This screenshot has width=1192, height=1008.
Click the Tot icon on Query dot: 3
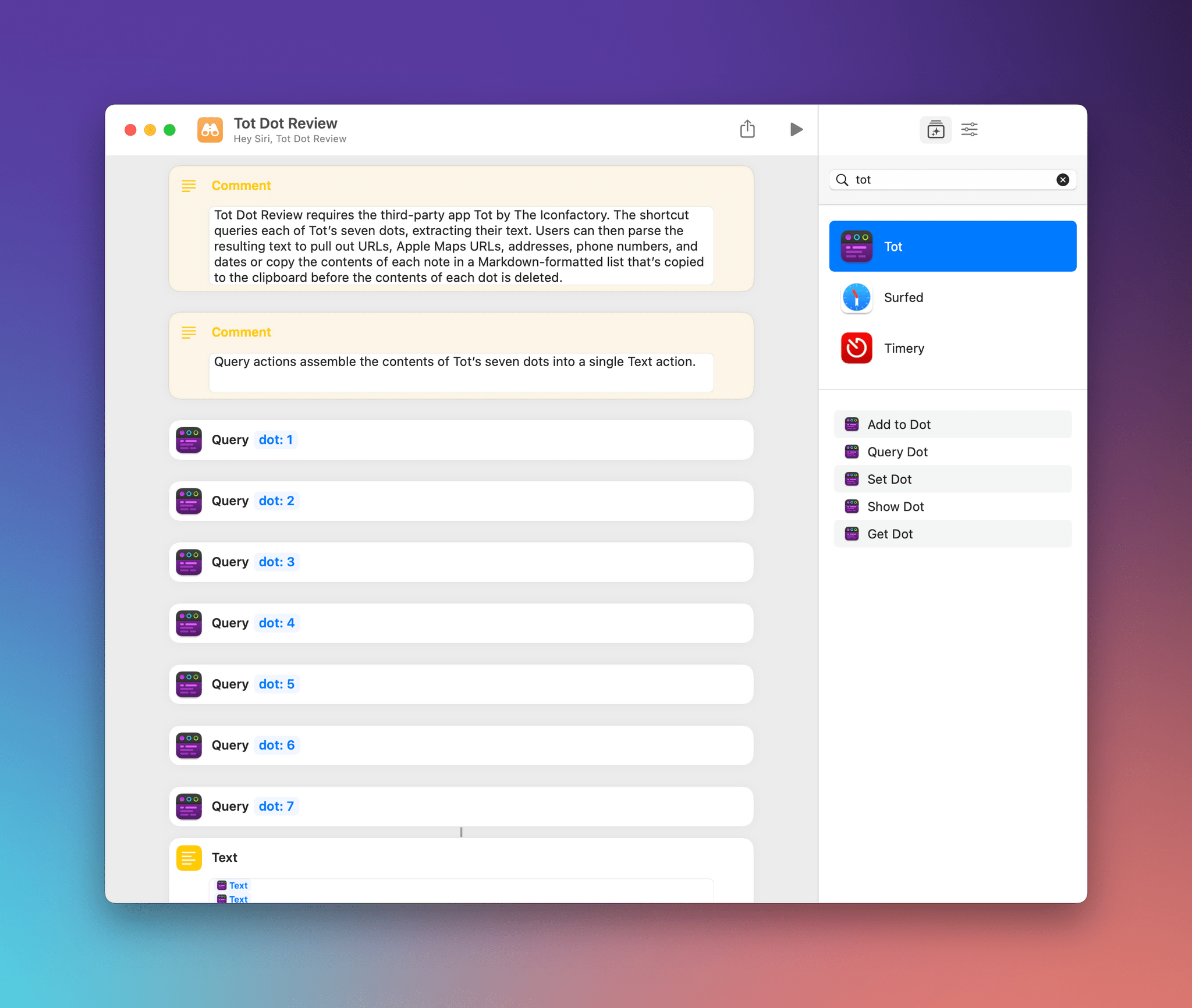(189, 562)
